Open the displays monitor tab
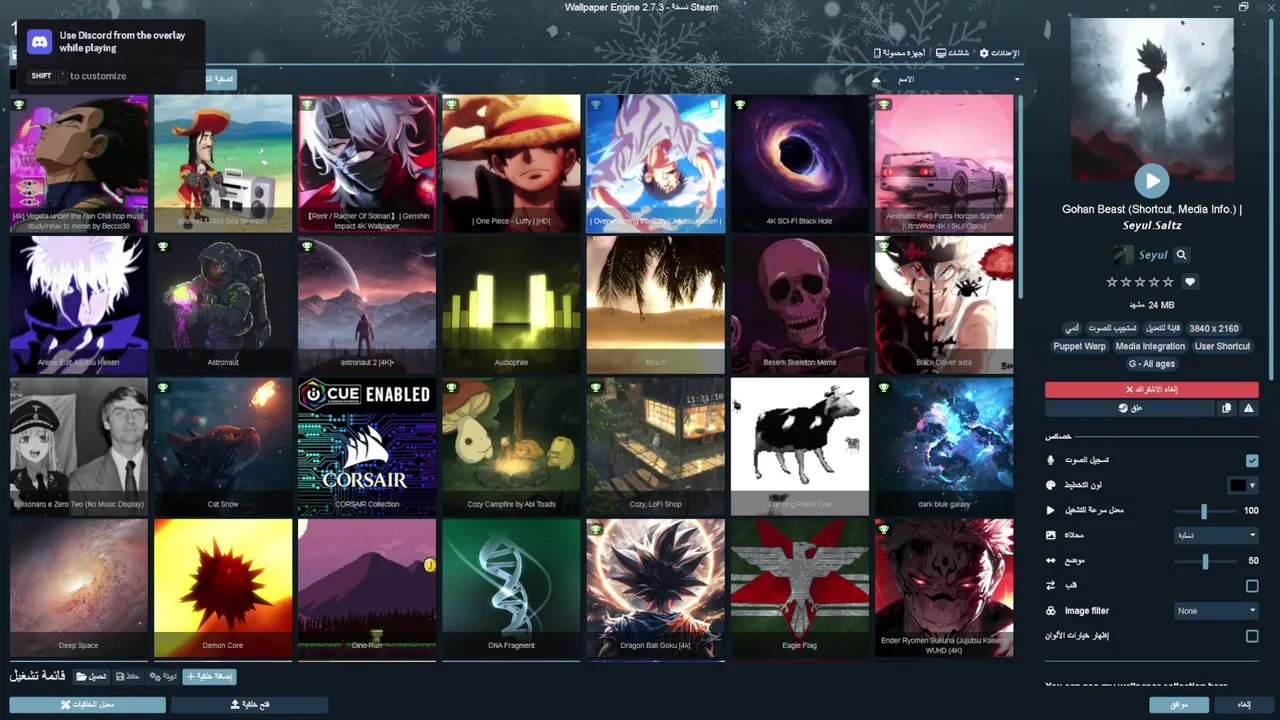The width and height of the screenshot is (1280, 720). coord(952,53)
